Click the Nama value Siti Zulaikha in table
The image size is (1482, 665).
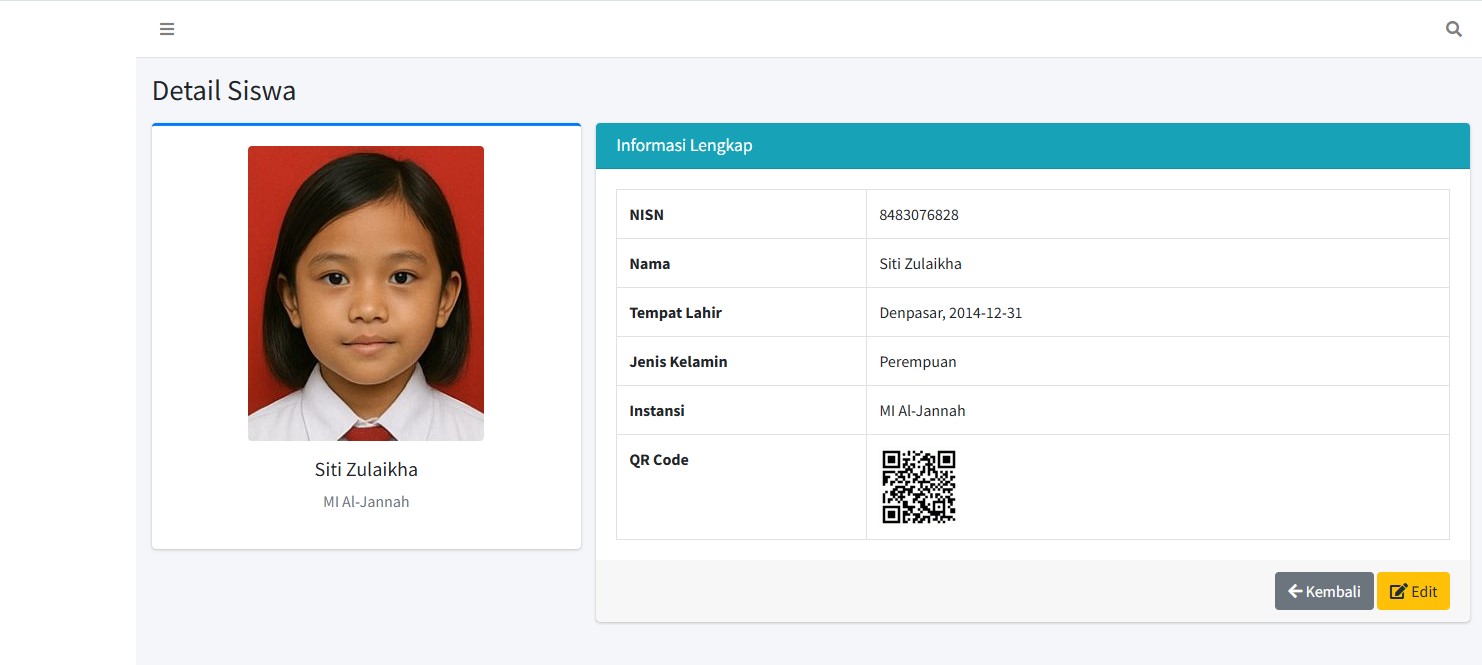tap(921, 264)
